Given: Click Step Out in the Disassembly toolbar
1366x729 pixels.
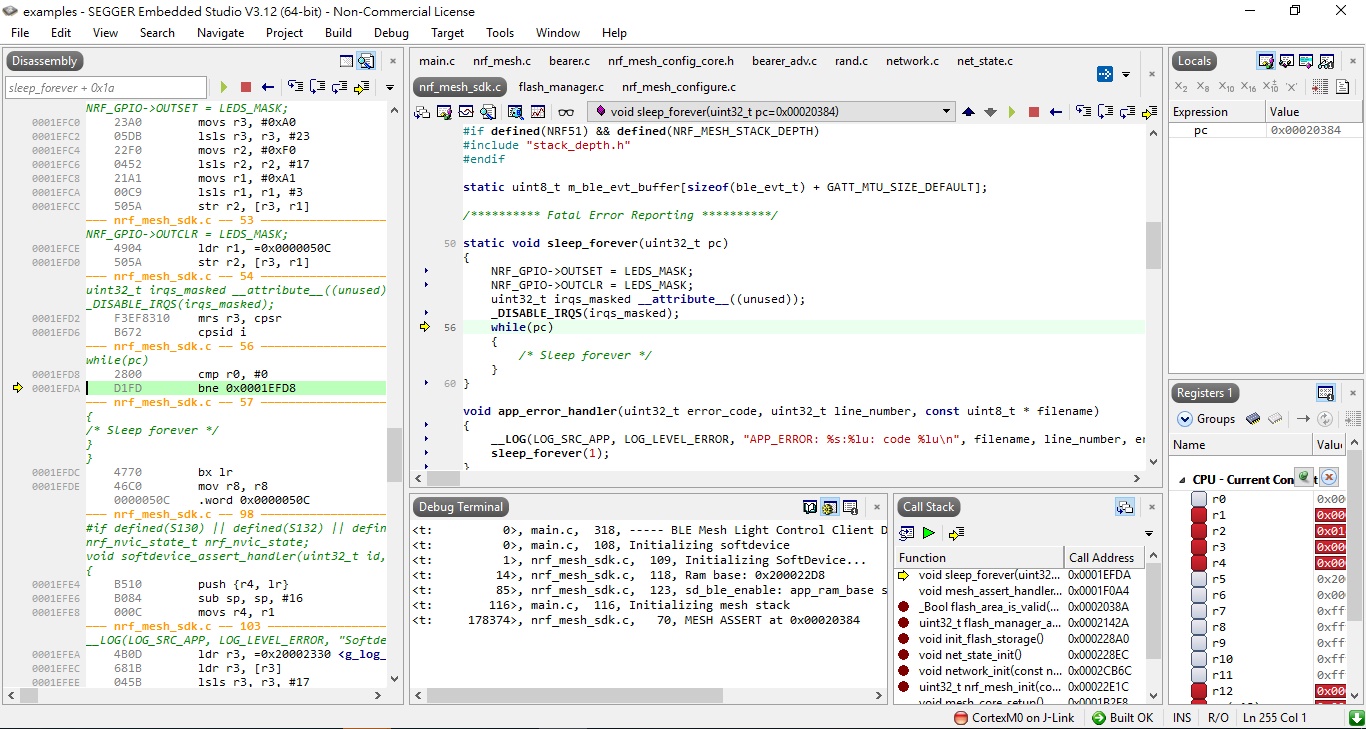Looking at the screenshot, I should (340, 87).
